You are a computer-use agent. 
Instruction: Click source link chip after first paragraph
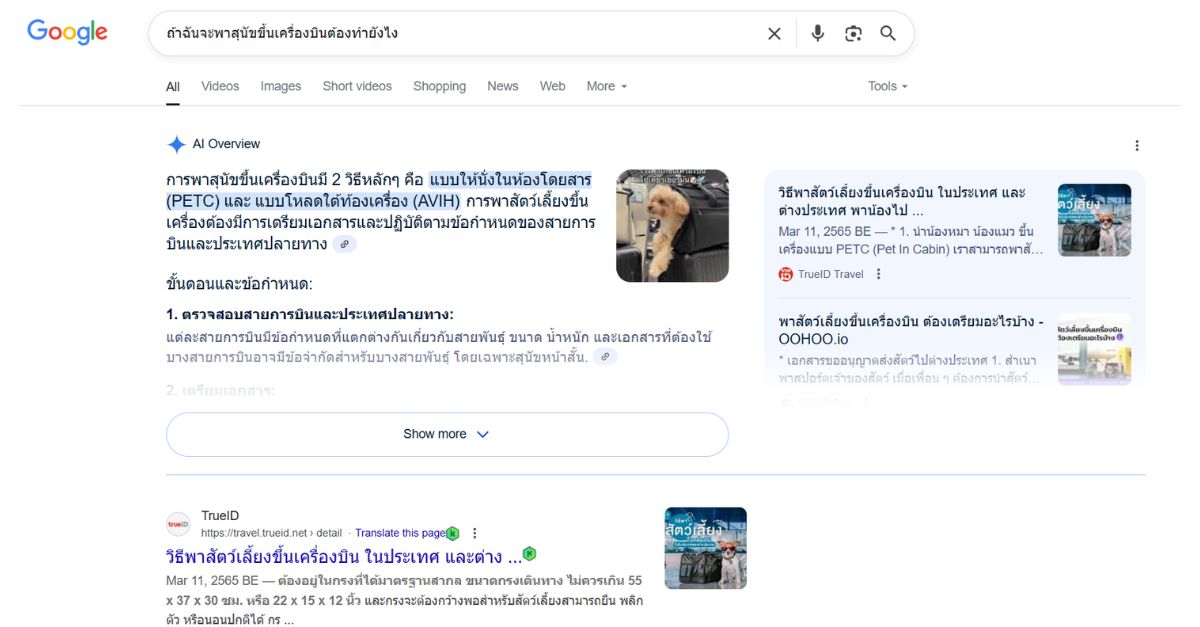tap(345, 244)
